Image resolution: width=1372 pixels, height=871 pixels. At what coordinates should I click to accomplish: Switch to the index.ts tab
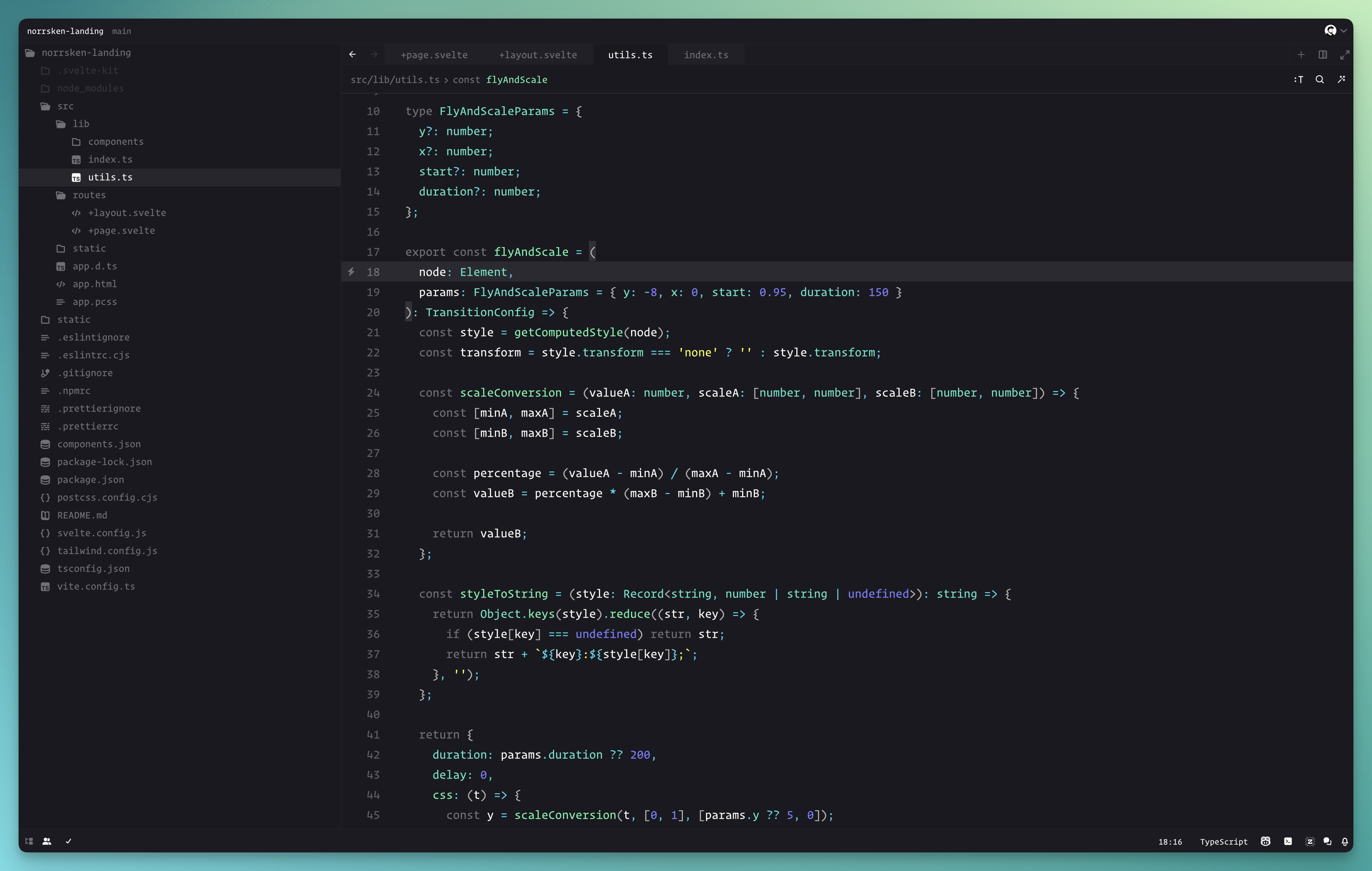tap(706, 55)
